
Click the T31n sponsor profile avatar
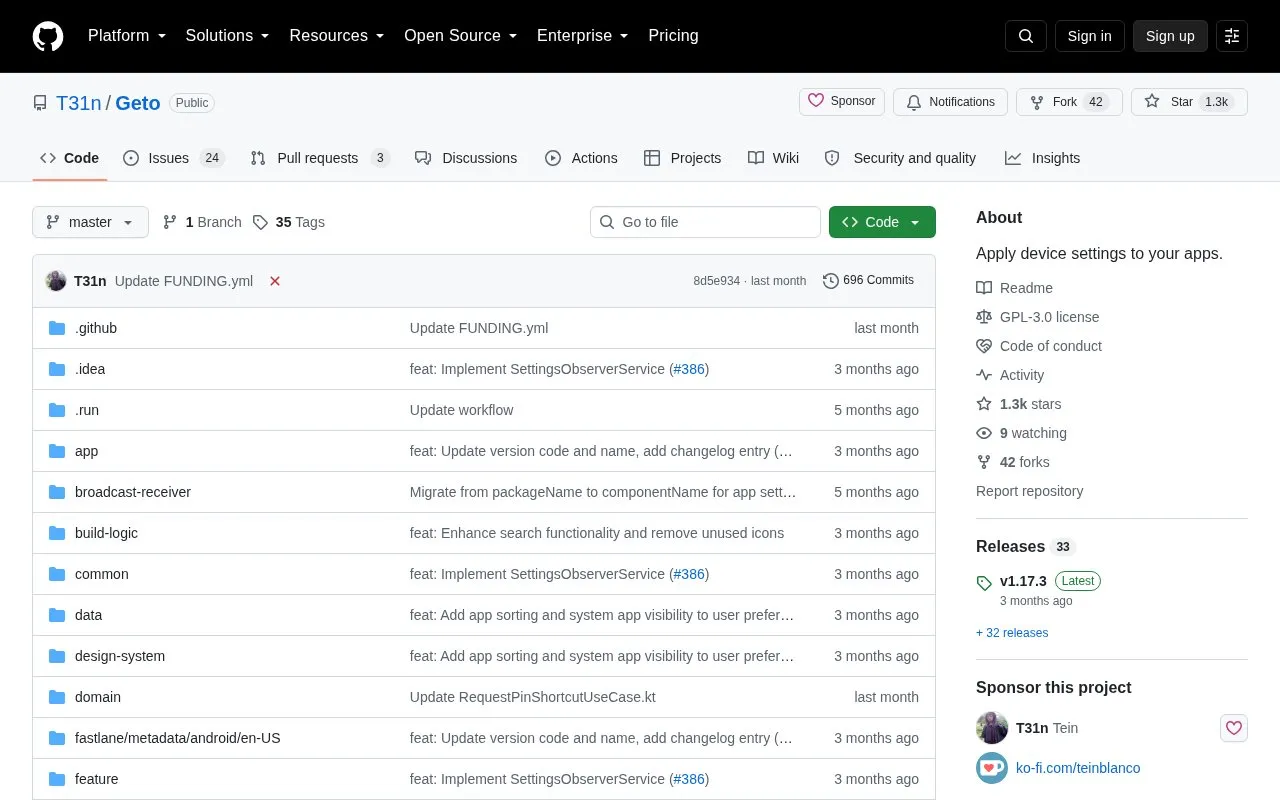coord(992,728)
